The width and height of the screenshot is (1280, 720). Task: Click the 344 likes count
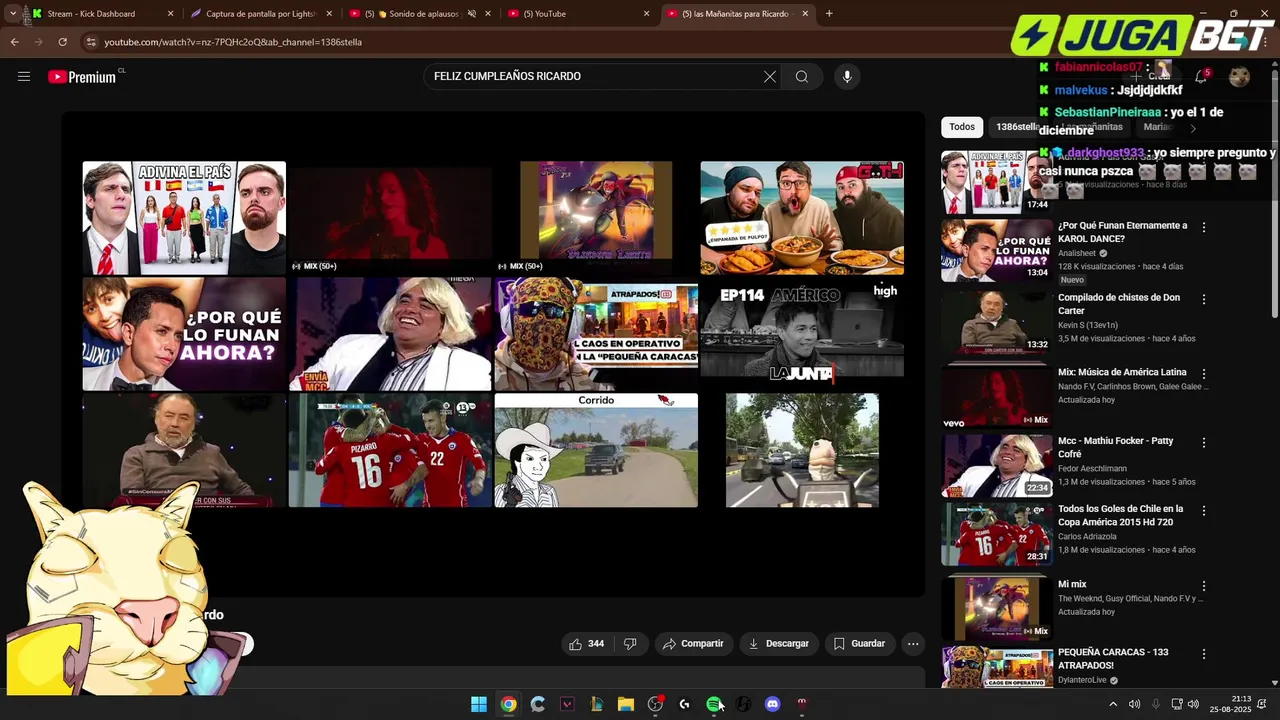coord(596,644)
